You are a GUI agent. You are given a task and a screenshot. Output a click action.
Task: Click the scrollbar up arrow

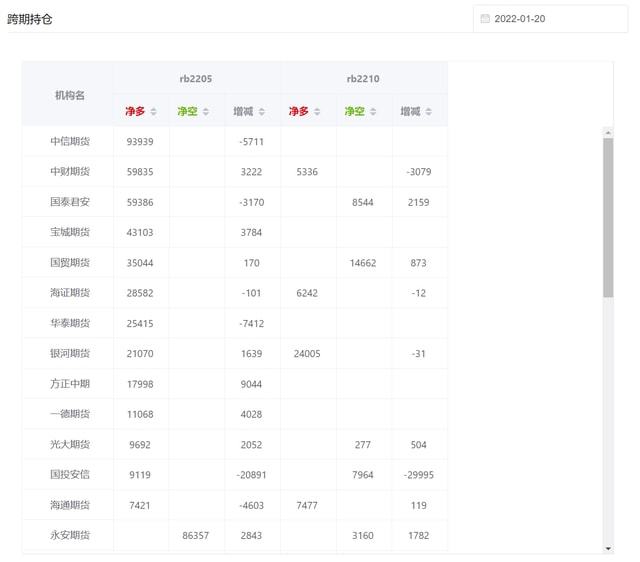[608, 133]
